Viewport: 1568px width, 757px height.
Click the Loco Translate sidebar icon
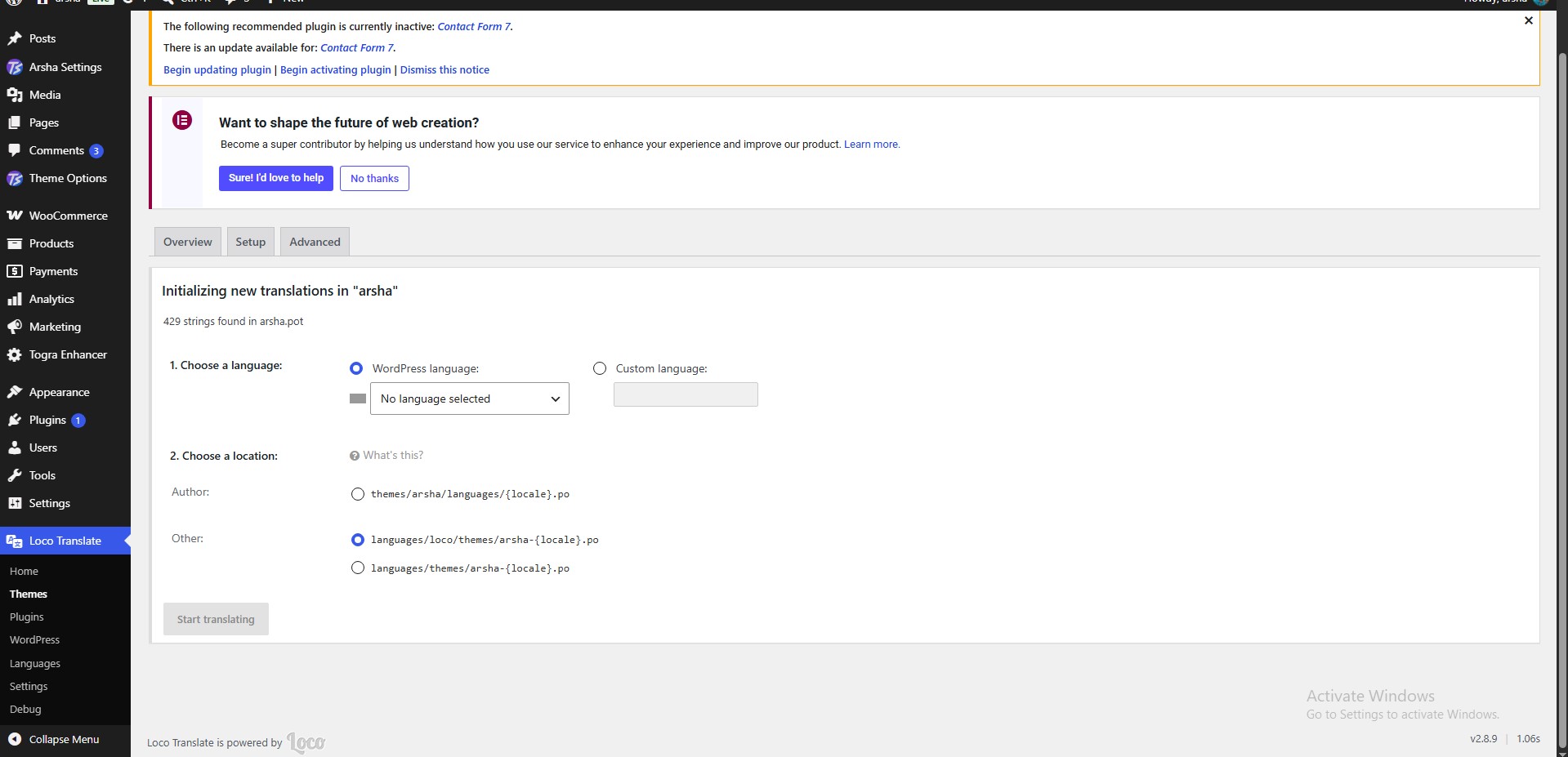15,541
